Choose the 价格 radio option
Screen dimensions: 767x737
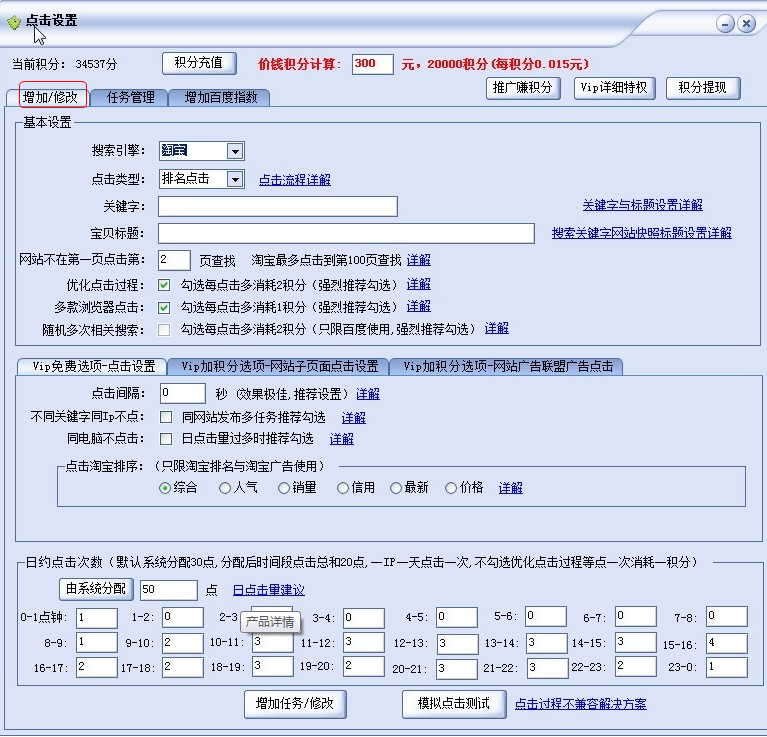451,488
